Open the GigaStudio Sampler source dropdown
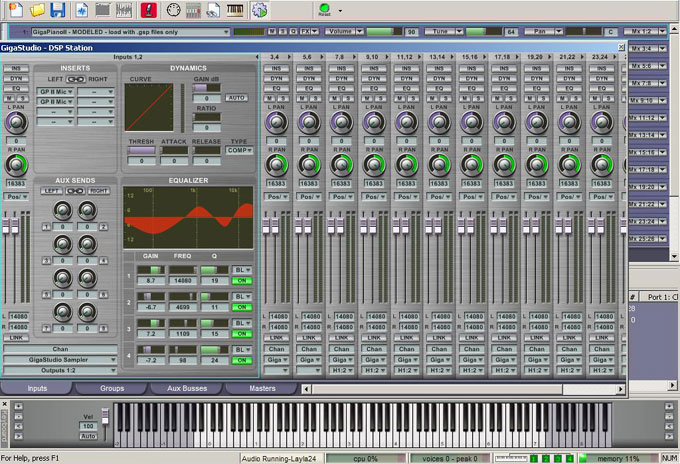The height and width of the screenshot is (464, 680). pyautogui.click(x=60, y=360)
